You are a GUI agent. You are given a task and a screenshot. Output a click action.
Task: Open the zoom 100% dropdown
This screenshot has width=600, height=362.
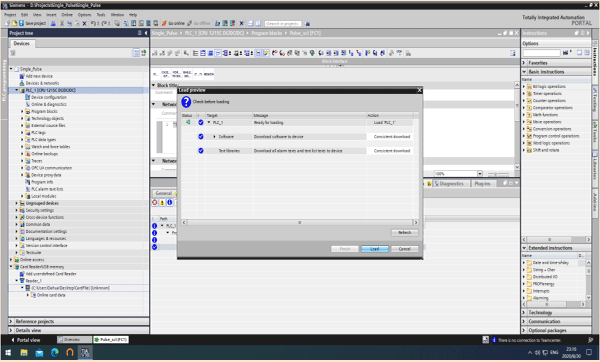click(x=480, y=174)
